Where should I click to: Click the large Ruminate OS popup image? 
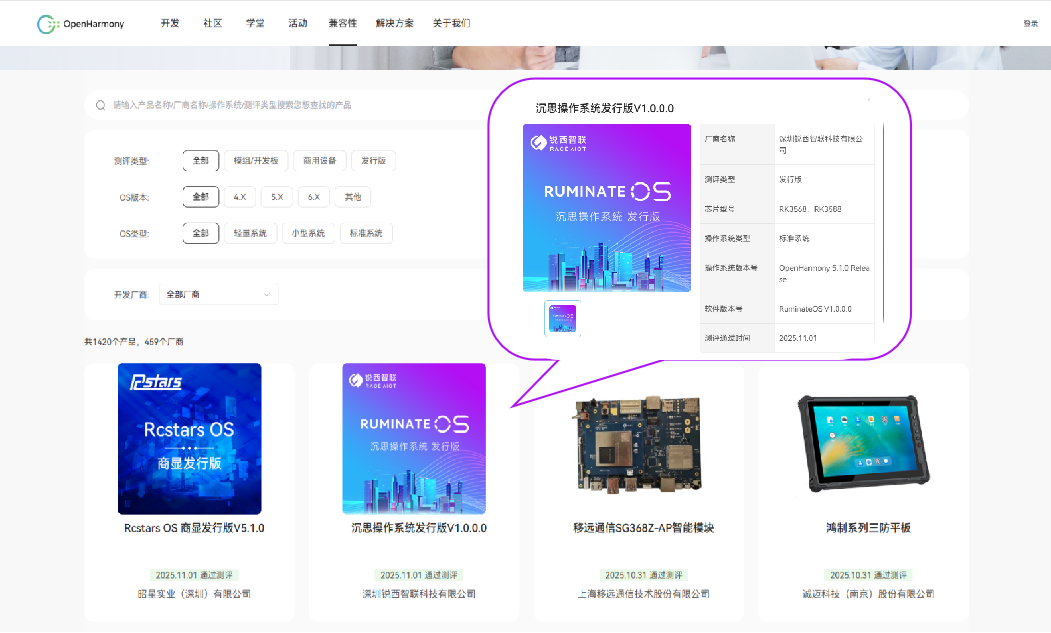[x=607, y=208]
